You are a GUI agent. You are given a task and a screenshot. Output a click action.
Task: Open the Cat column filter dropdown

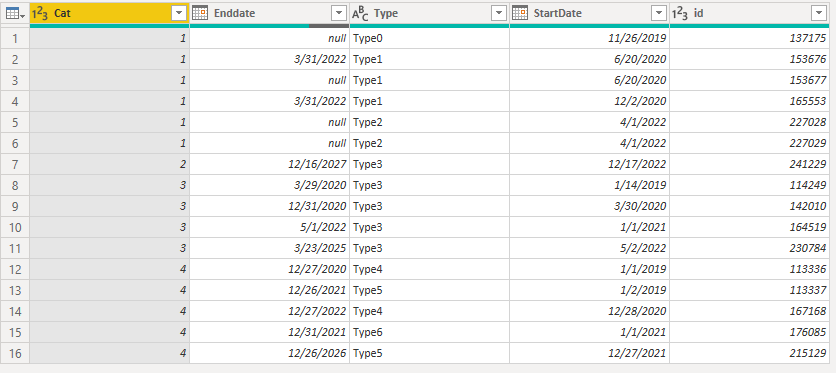(x=179, y=14)
